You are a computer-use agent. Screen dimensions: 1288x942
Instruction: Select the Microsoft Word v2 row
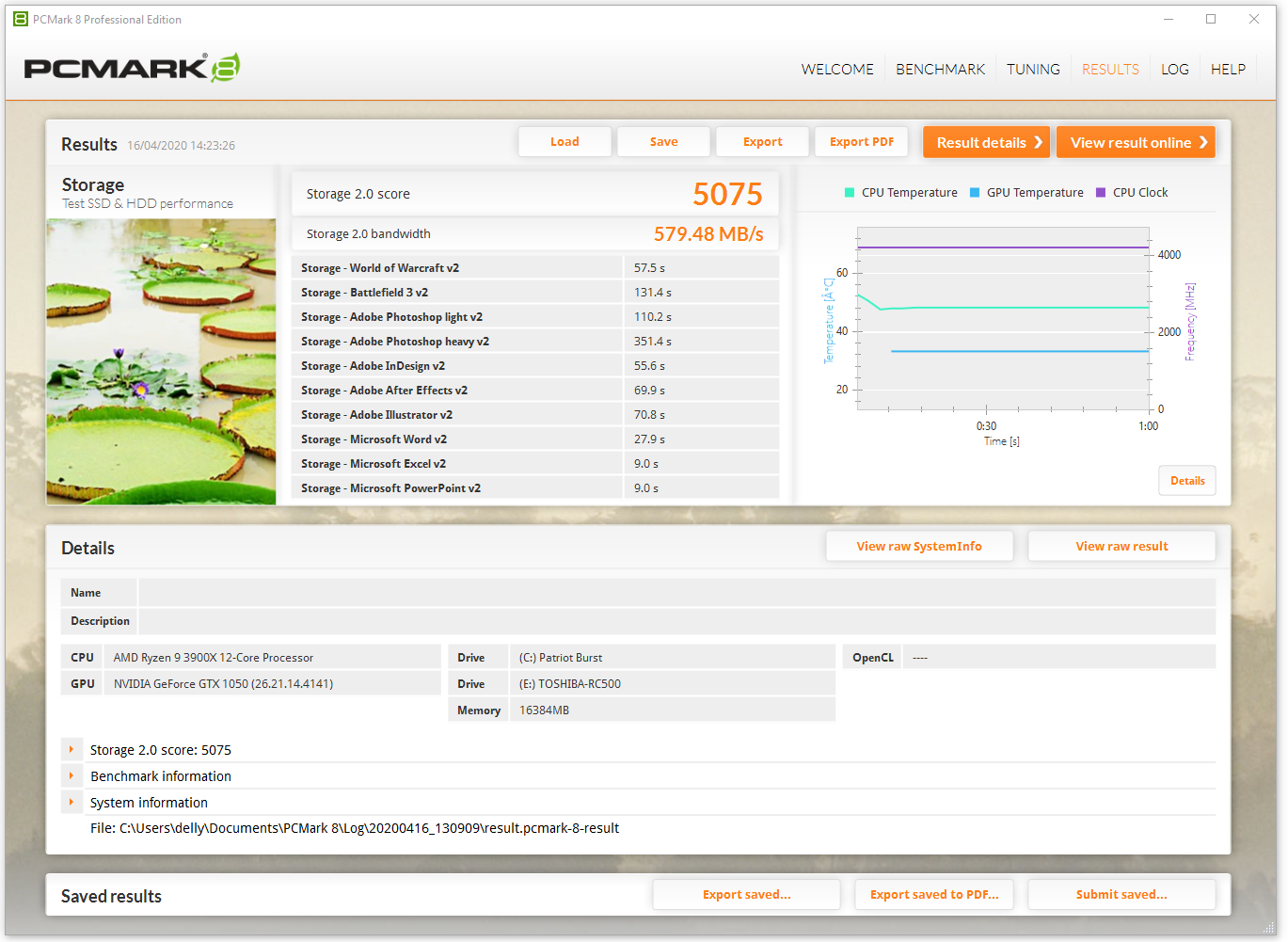535,439
